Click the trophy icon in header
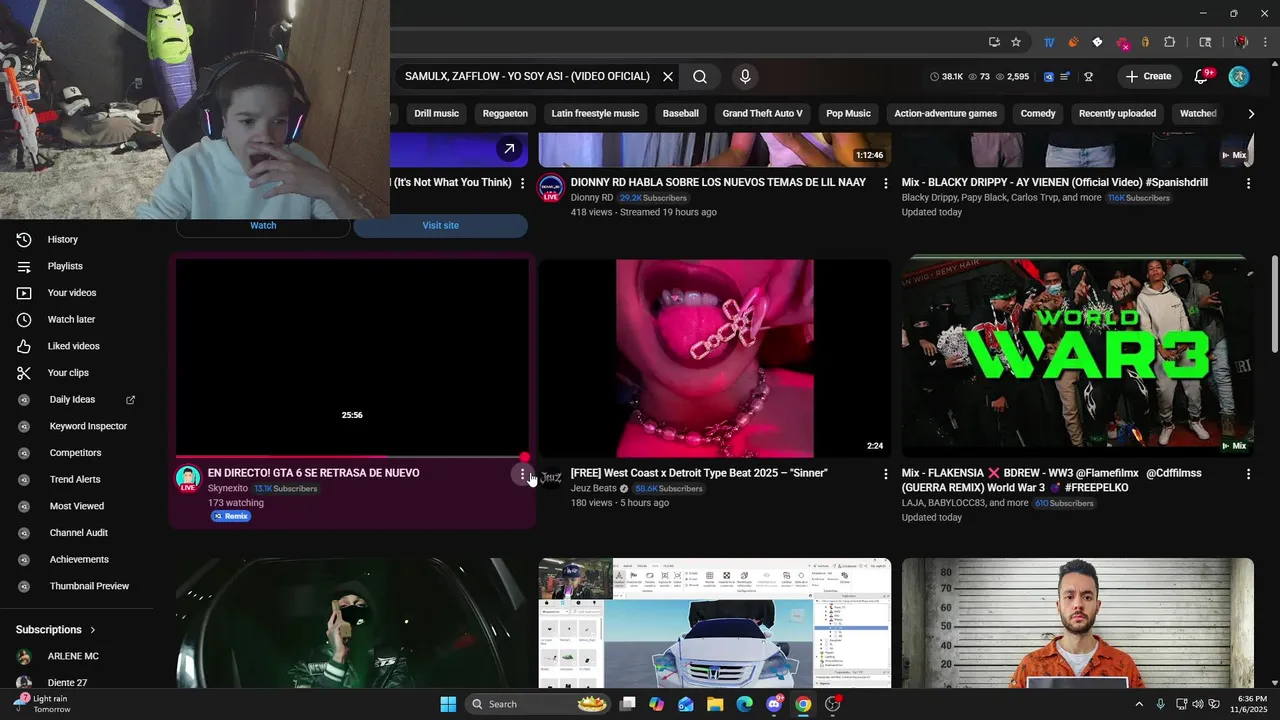This screenshot has width=1280, height=720. pyautogui.click(x=1088, y=77)
